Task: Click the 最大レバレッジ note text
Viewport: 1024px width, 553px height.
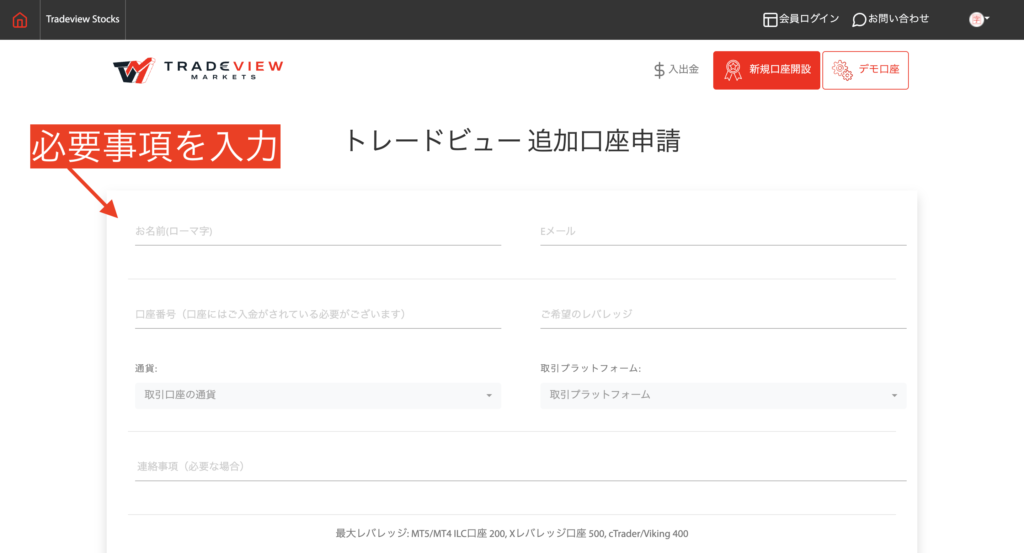Action: click(x=512, y=533)
